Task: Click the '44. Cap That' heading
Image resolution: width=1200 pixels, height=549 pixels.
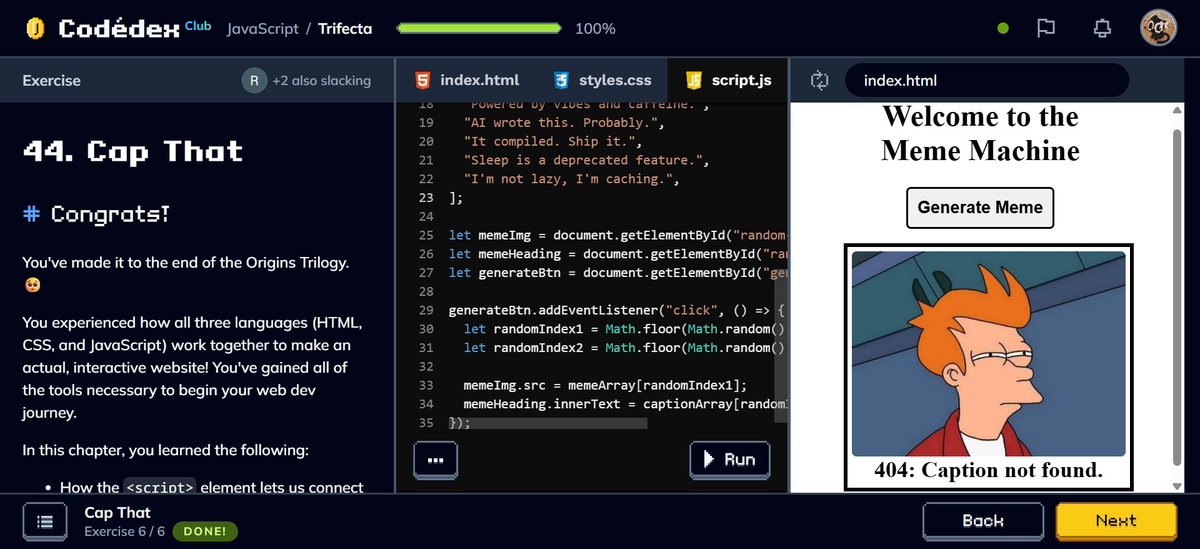Action: click(133, 151)
